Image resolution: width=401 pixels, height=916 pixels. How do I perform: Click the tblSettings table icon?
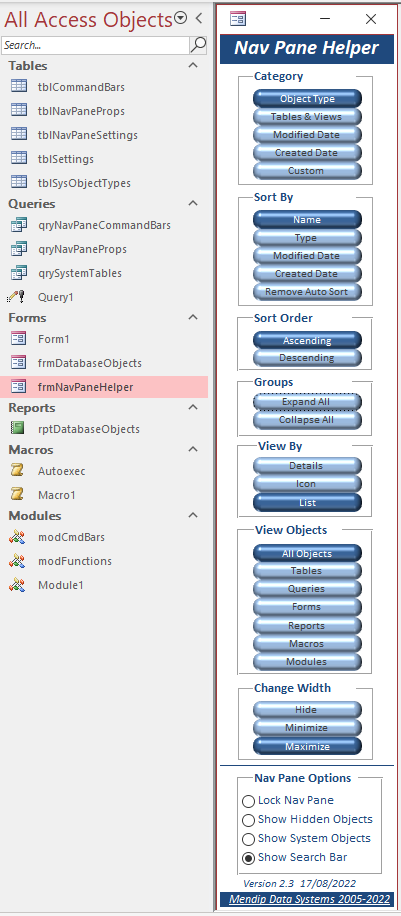tap(19, 158)
